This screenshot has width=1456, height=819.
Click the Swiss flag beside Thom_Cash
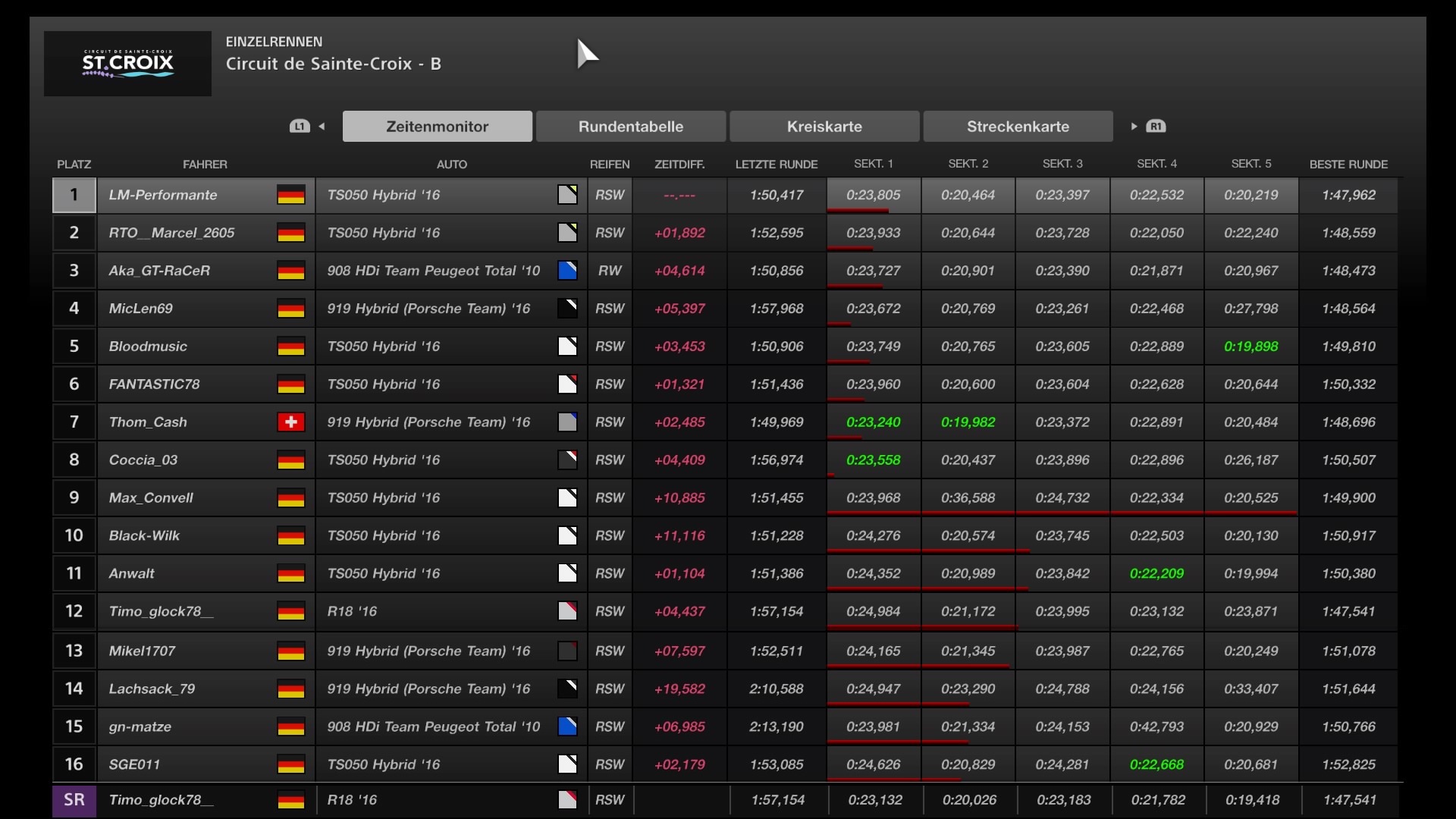pos(290,422)
